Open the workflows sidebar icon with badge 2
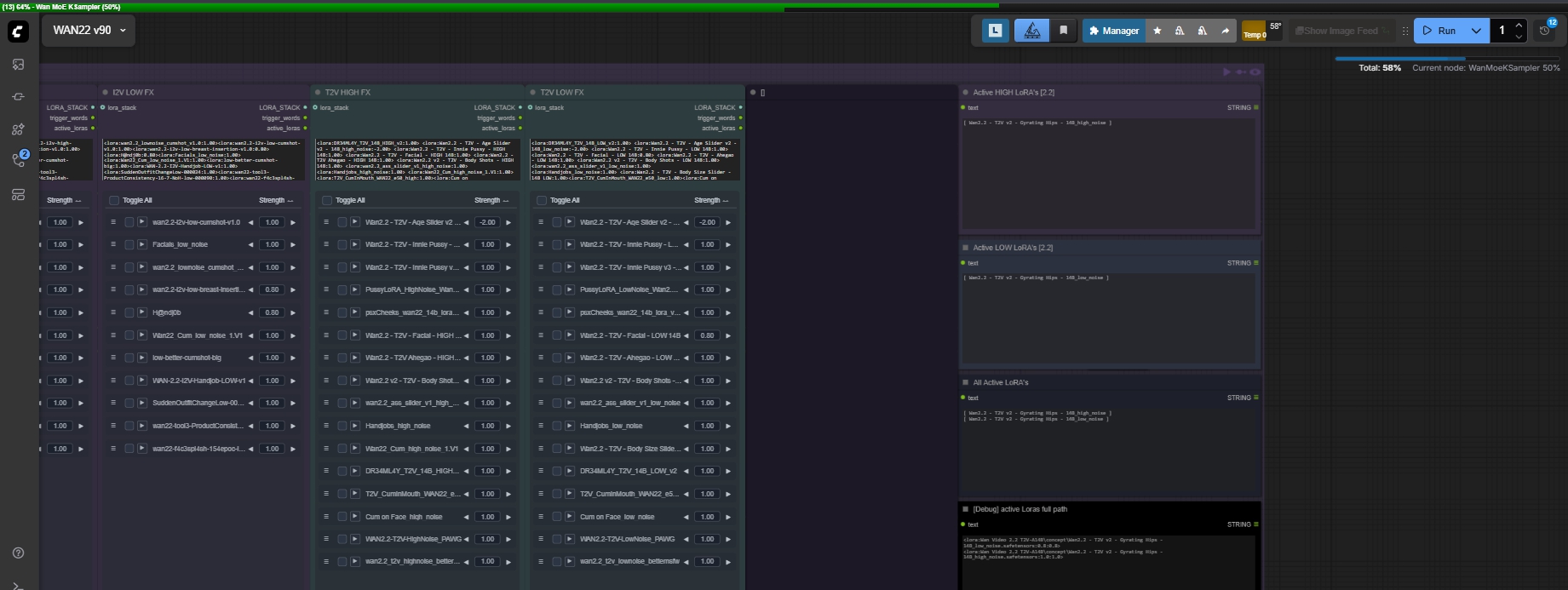 pos(18,159)
